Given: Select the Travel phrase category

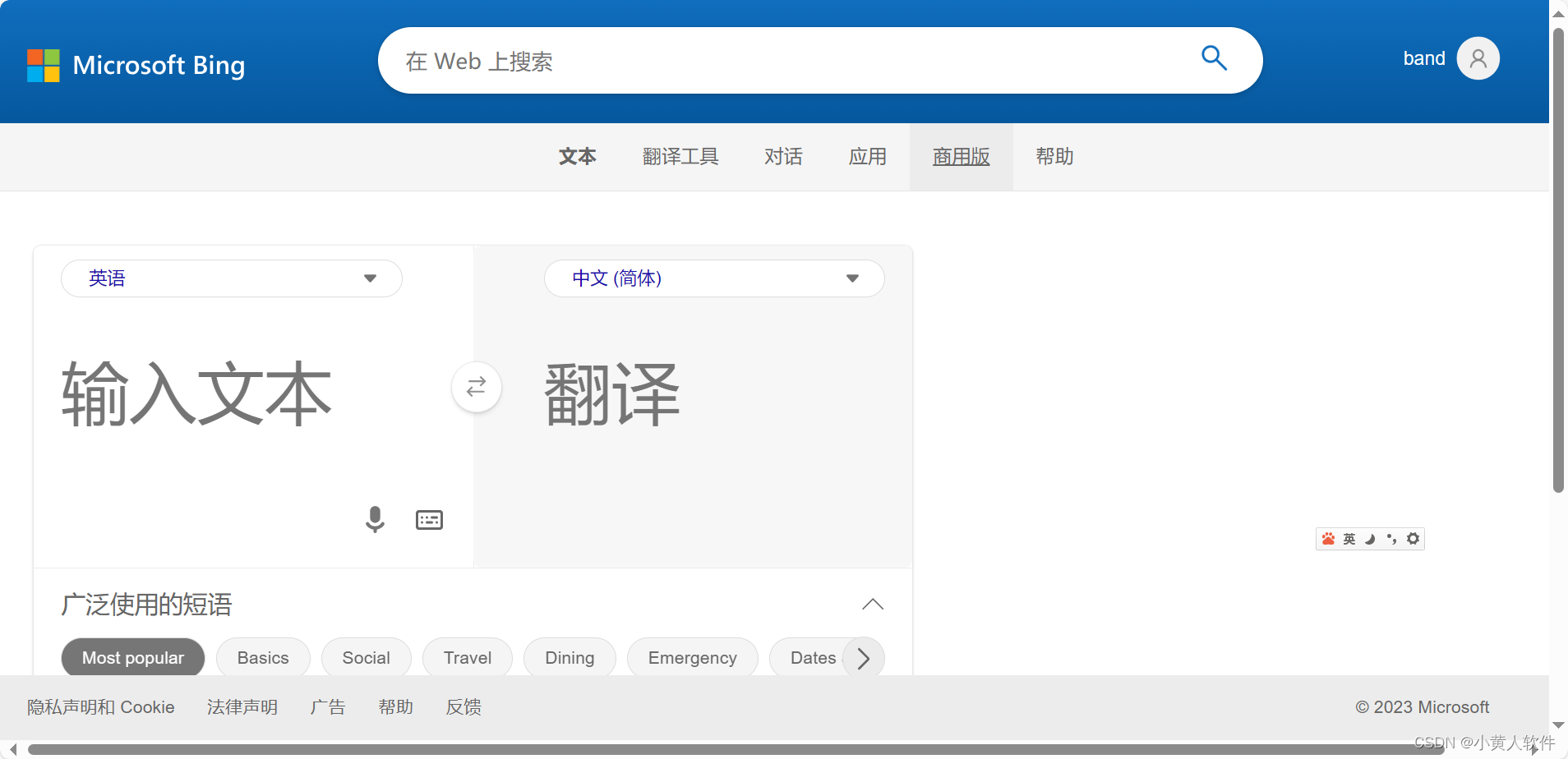Looking at the screenshot, I should coord(468,658).
